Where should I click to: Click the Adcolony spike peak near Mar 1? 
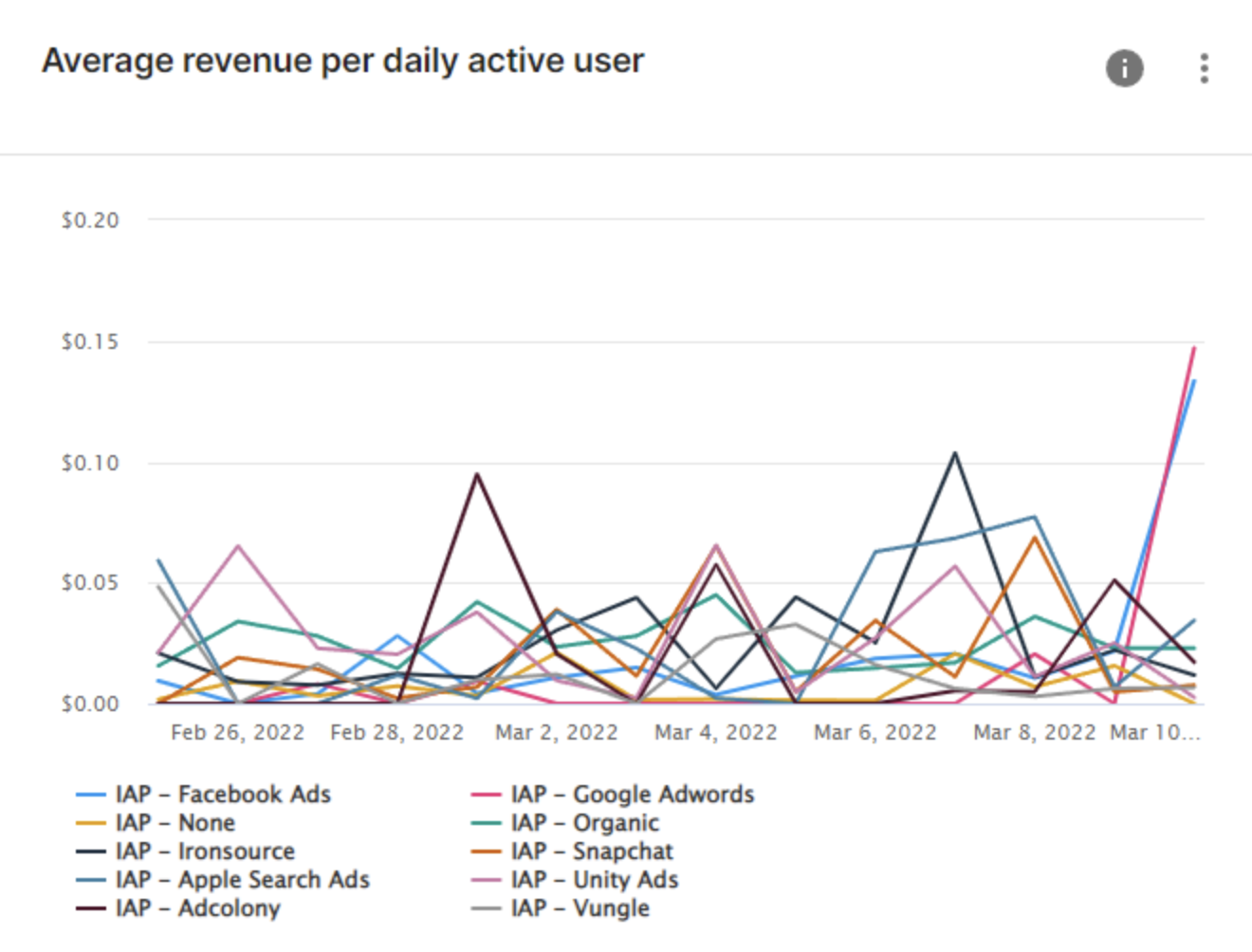[x=477, y=474]
